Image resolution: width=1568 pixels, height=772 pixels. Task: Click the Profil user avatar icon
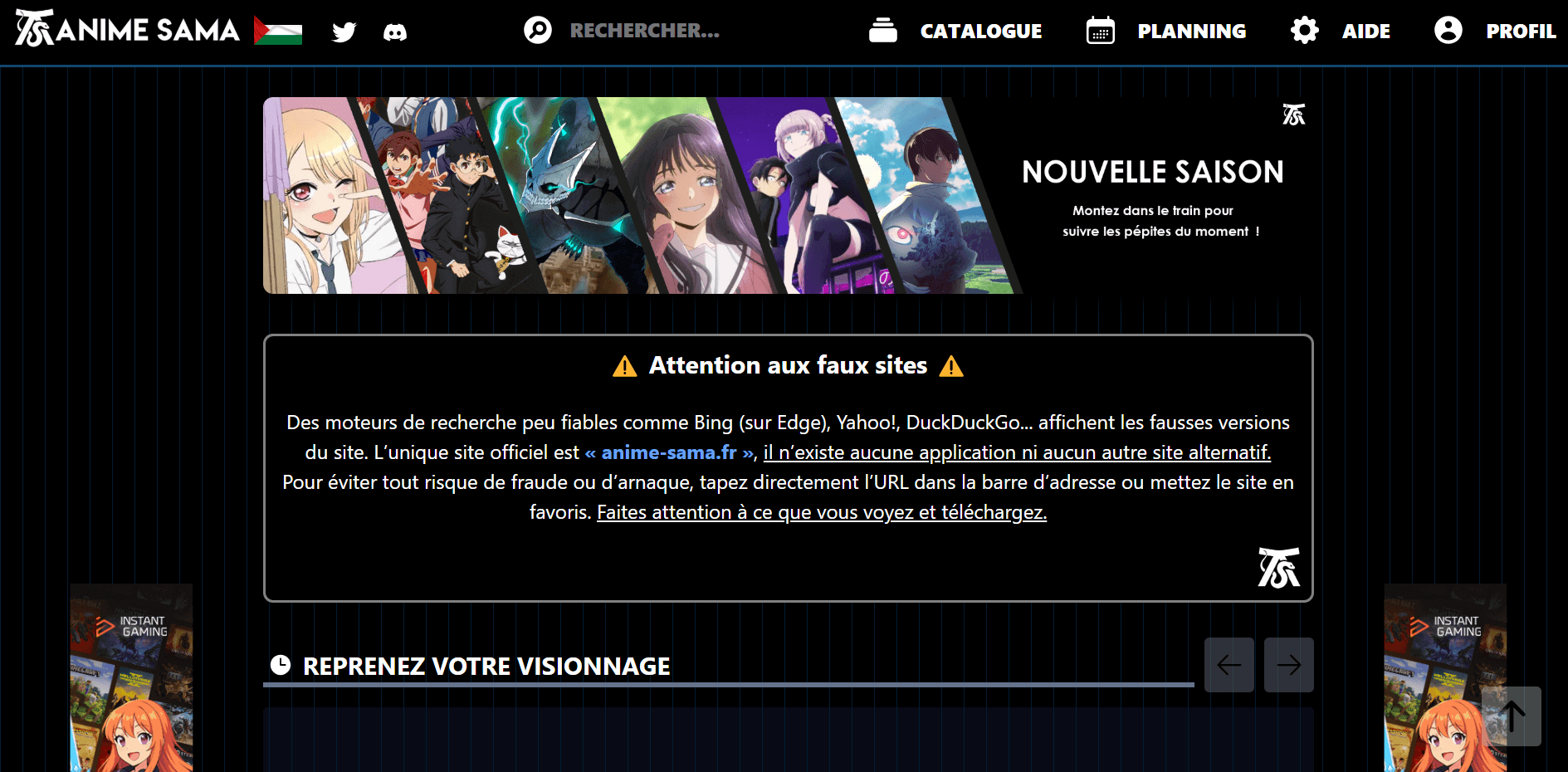tap(1448, 31)
